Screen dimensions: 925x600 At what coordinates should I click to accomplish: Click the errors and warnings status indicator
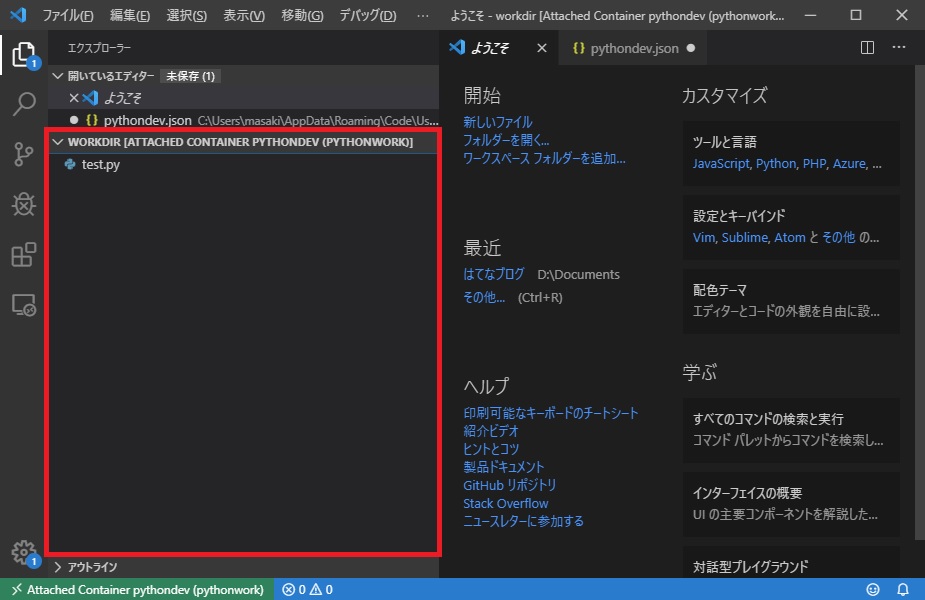click(x=306, y=589)
